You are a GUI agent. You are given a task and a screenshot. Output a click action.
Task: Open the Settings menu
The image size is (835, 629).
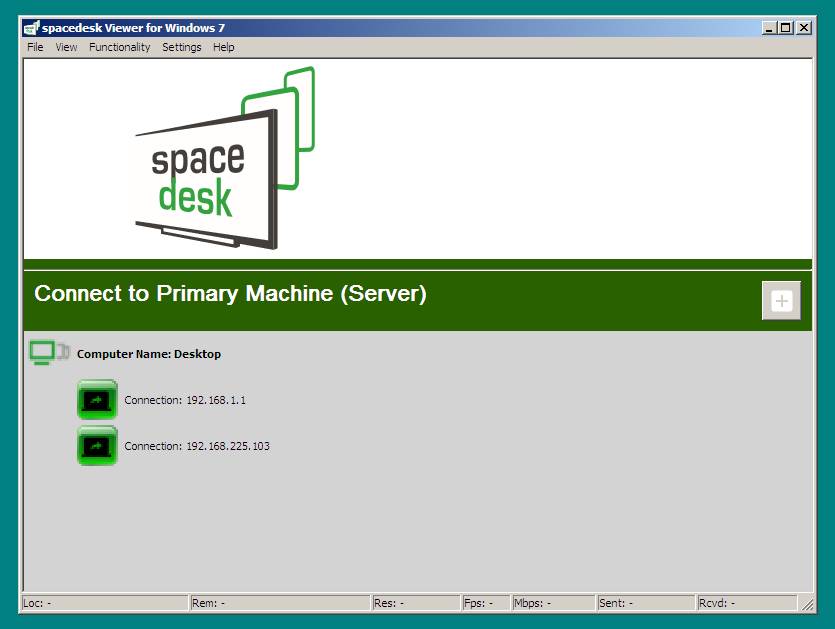pos(182,47)
